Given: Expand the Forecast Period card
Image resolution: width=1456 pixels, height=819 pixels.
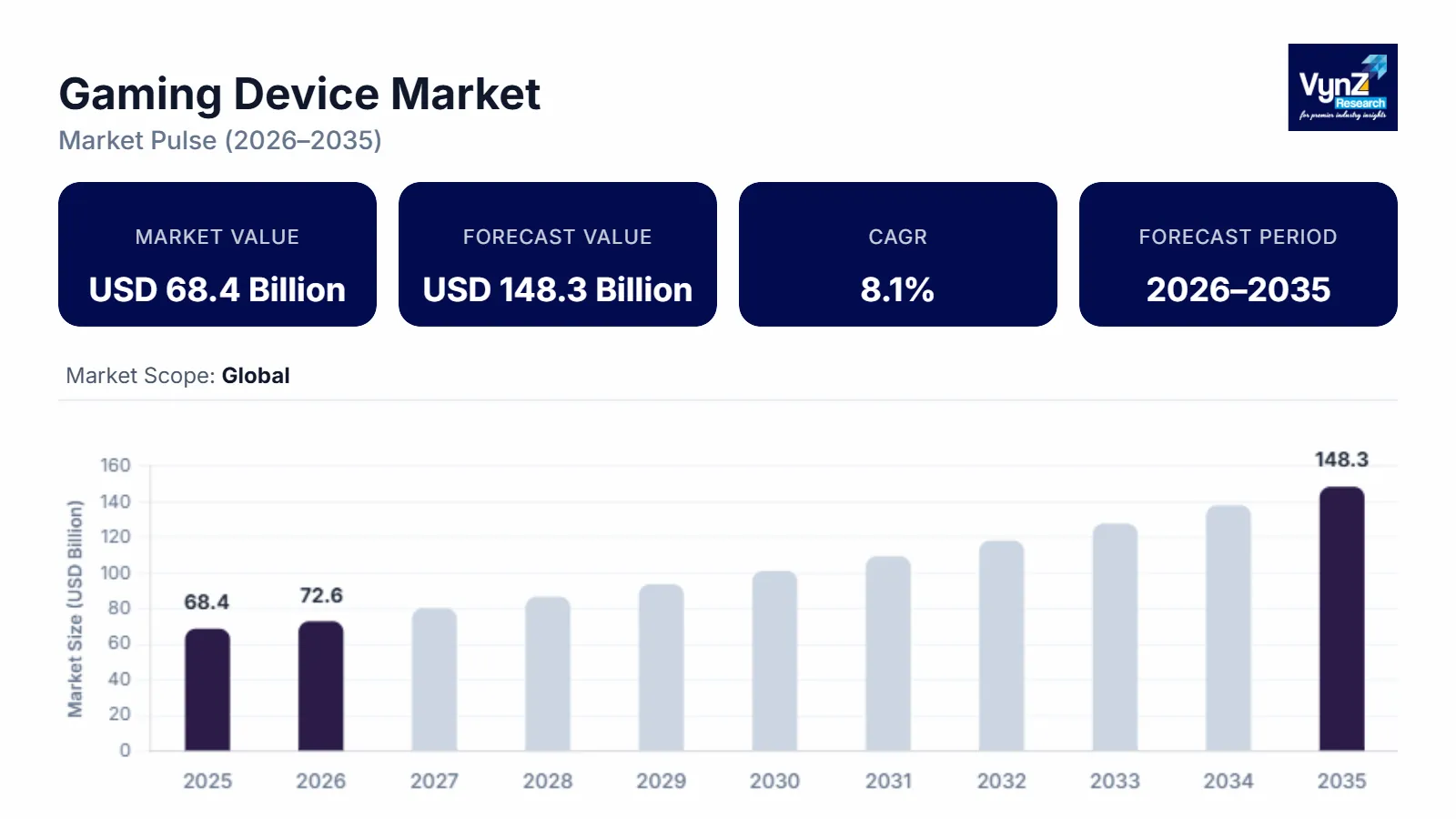Looking at the screenshot, I should pyautogui.click(x=1239, y=254).
